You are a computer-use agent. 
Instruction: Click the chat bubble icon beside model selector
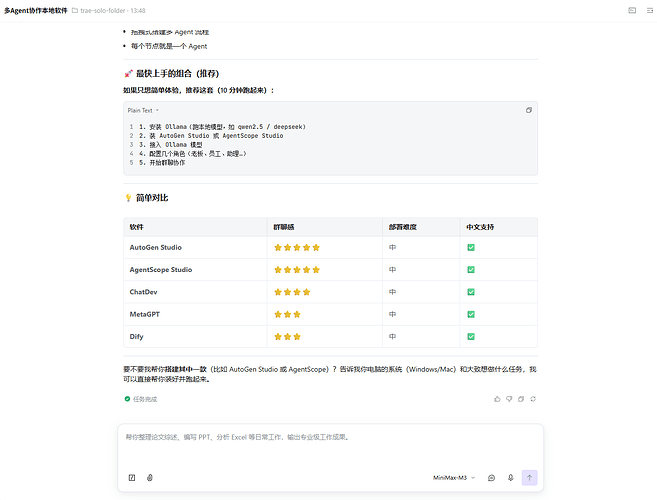[491, 478]
